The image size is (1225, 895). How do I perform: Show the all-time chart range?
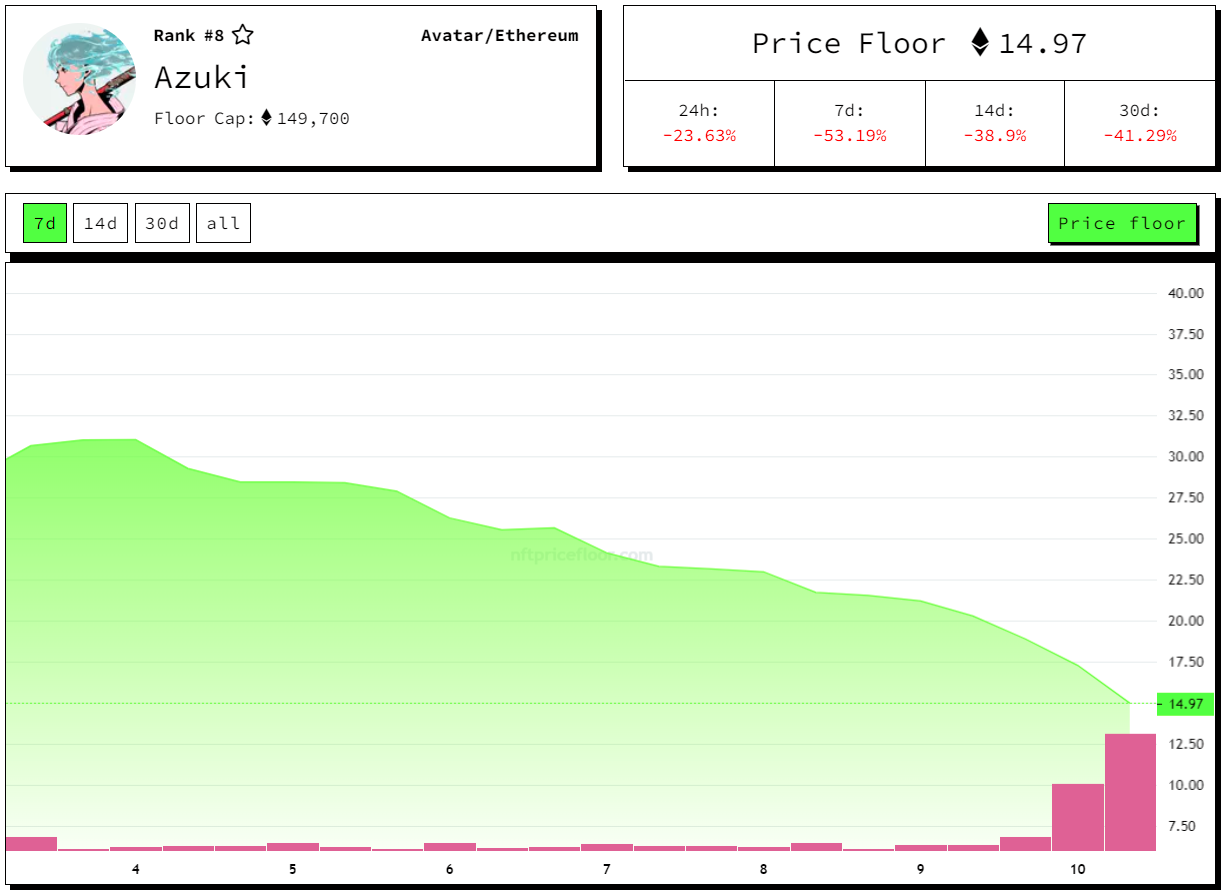coord(223,223)
